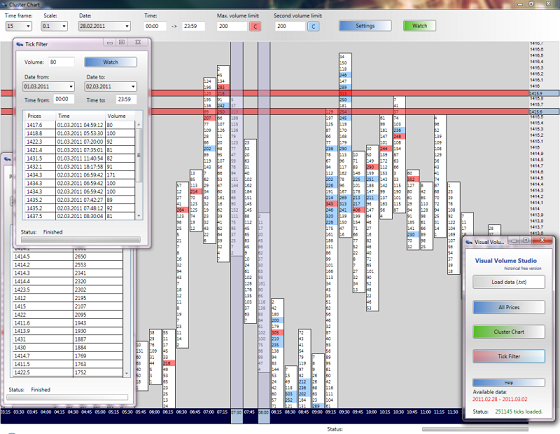Click the Tick Filter button in the Studio panel

[509, 356]
